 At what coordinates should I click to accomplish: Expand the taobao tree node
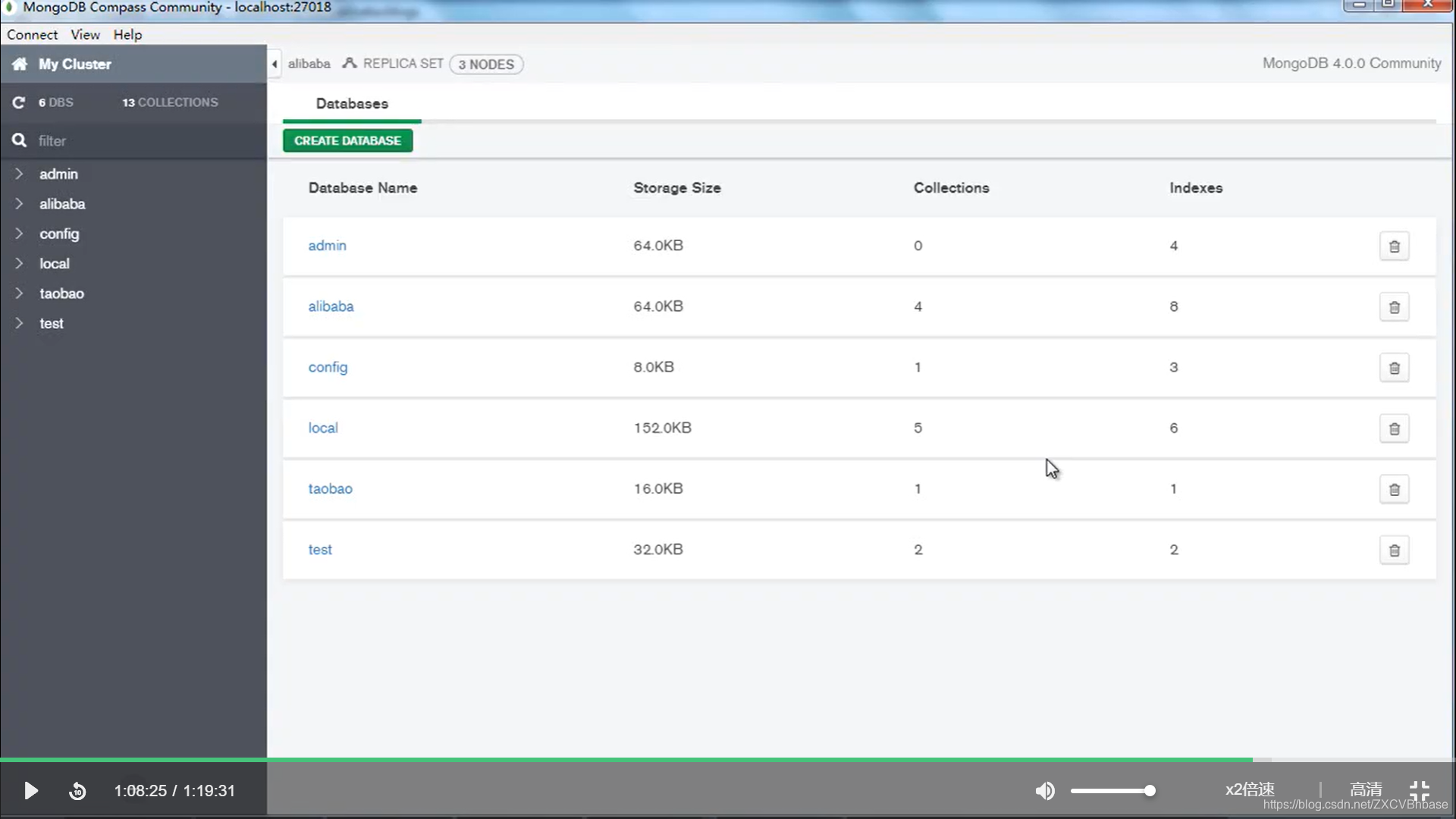tap(19, 293)
